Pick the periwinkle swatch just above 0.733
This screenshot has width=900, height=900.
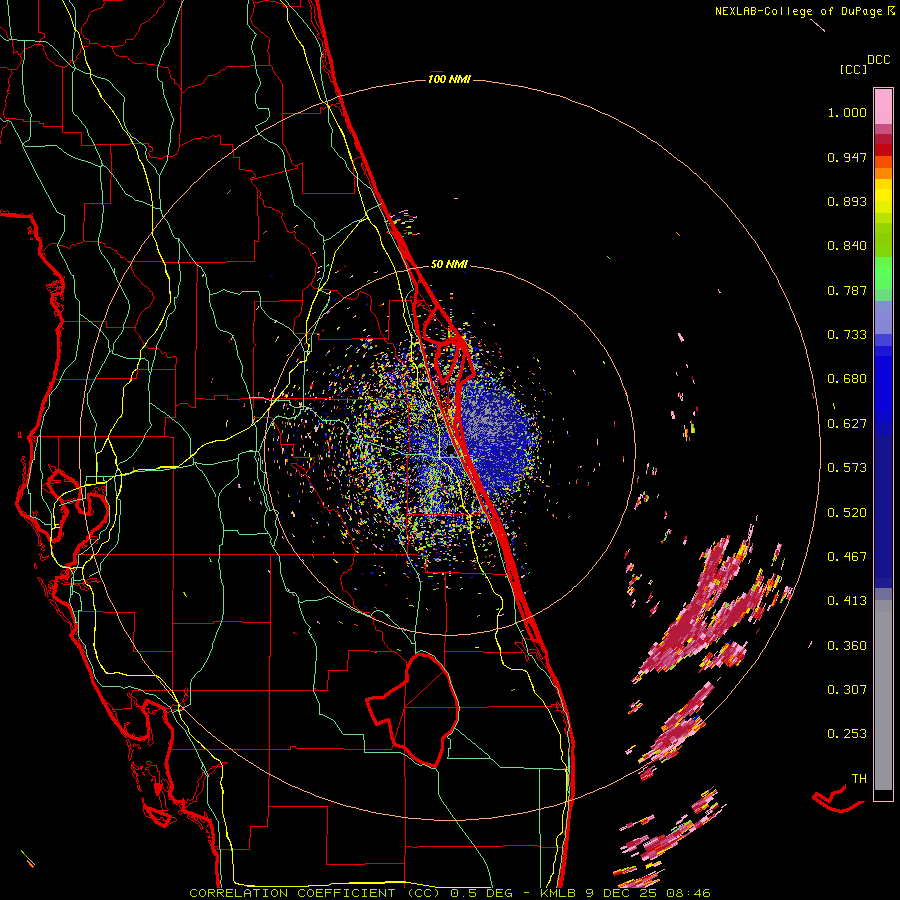pyautogui.click(x=883, y=317)
